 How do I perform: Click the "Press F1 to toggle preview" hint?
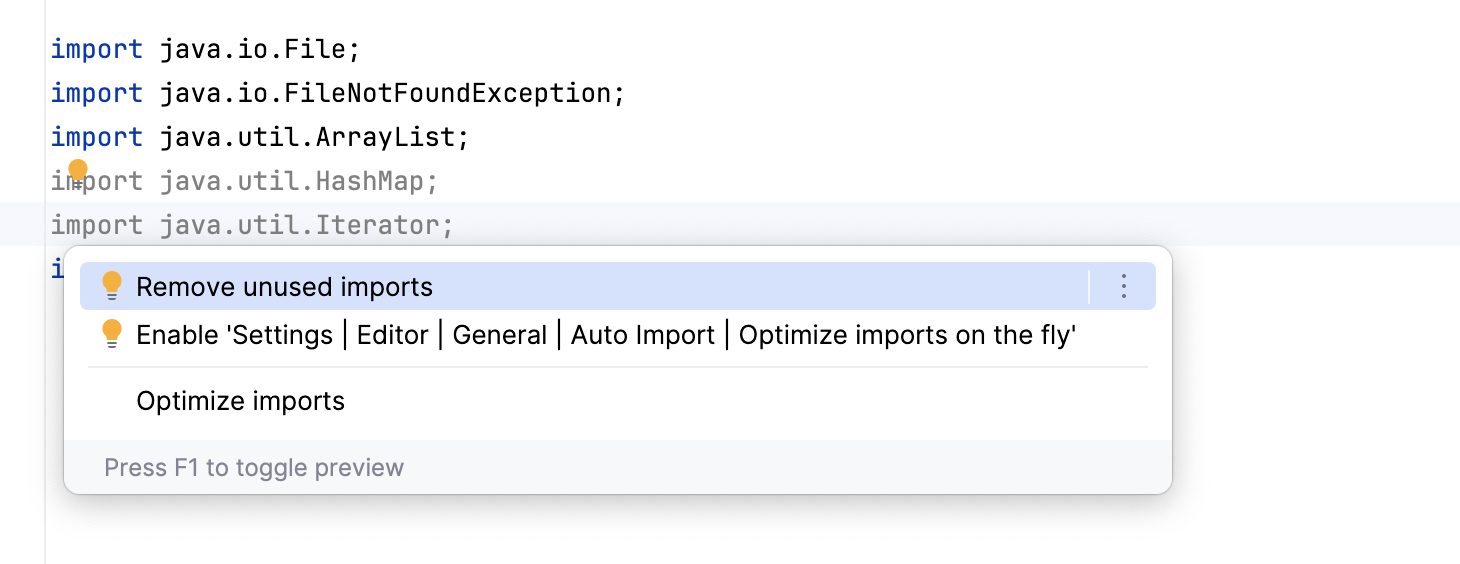click(x=254, y=467)
